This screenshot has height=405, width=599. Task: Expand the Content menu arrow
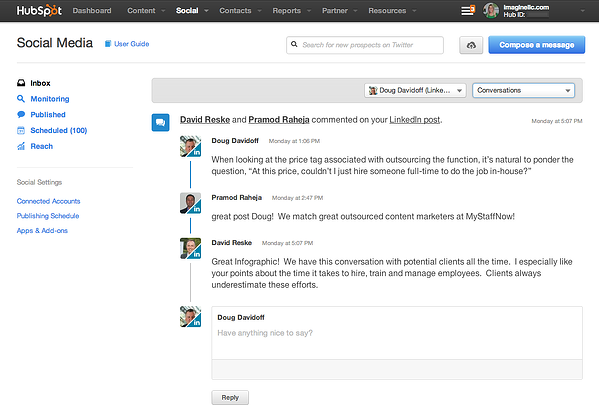point(163,11)
